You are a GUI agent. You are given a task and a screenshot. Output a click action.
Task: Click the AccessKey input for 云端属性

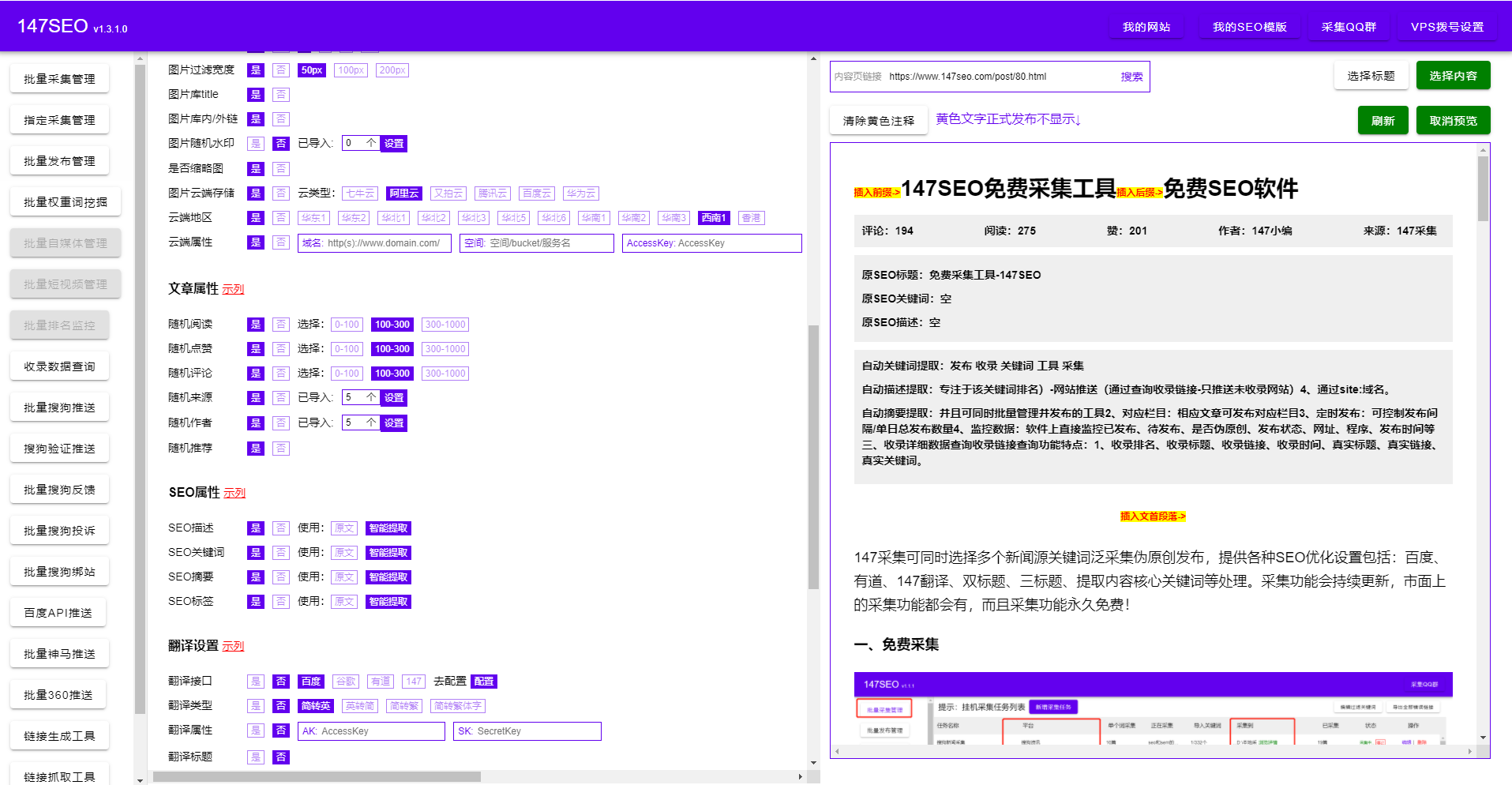(711, 243)
